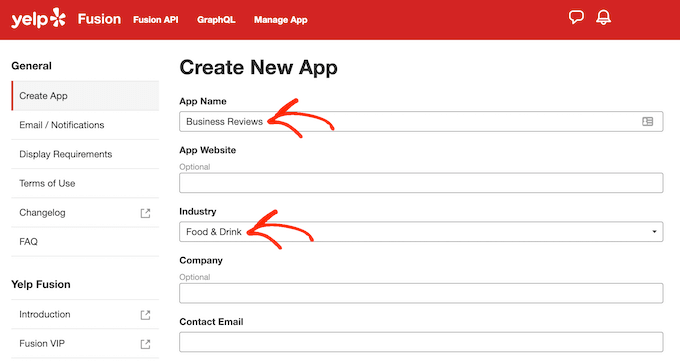This screenshot has height=361, width=680.
Task: Focus the Company input field
Action: [x=421, y=293]
